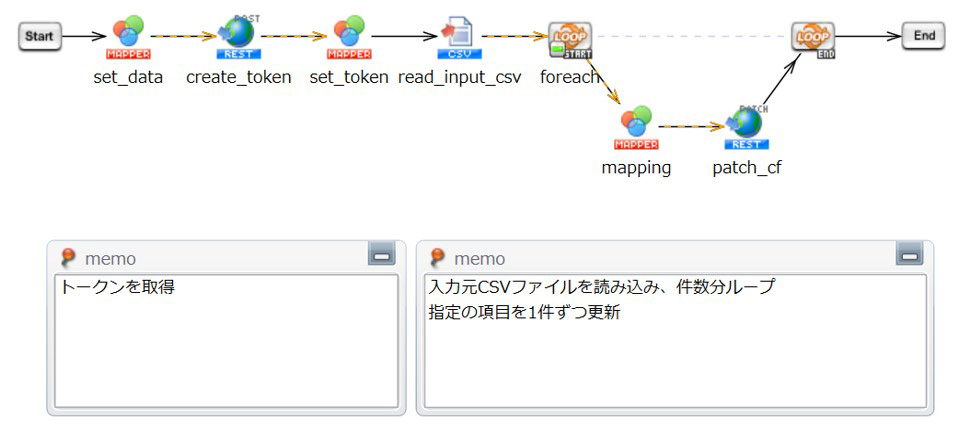
Task: Collapse the left memo with minimize button
Action: click(x=381, y=256)
